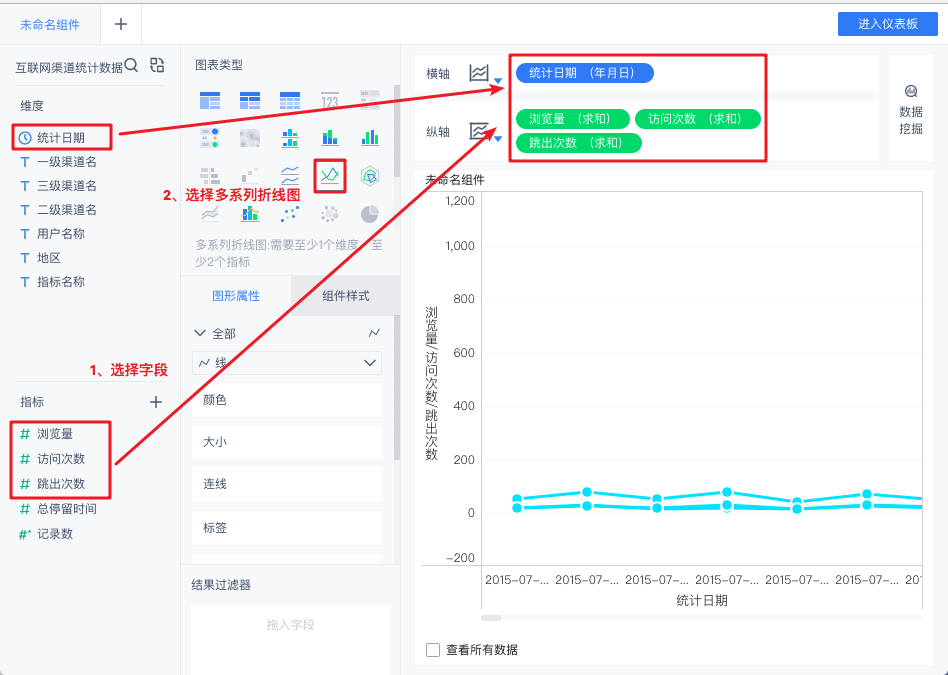Click the line style icon beside 全部
Viewport: 948px width, 675px height.
click(374, 333)
